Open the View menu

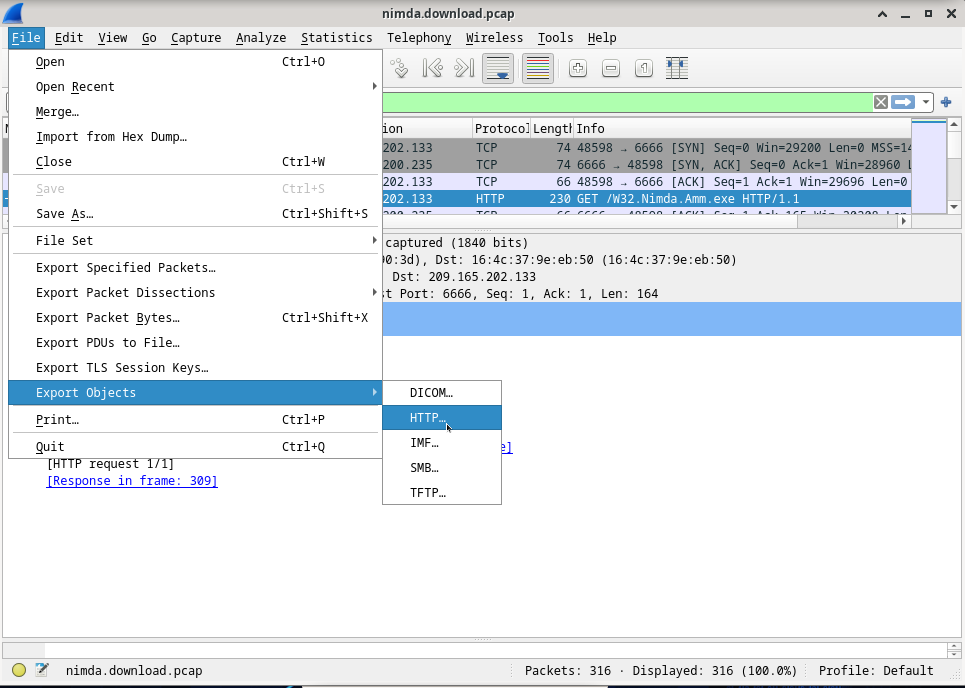click(113, 38)
